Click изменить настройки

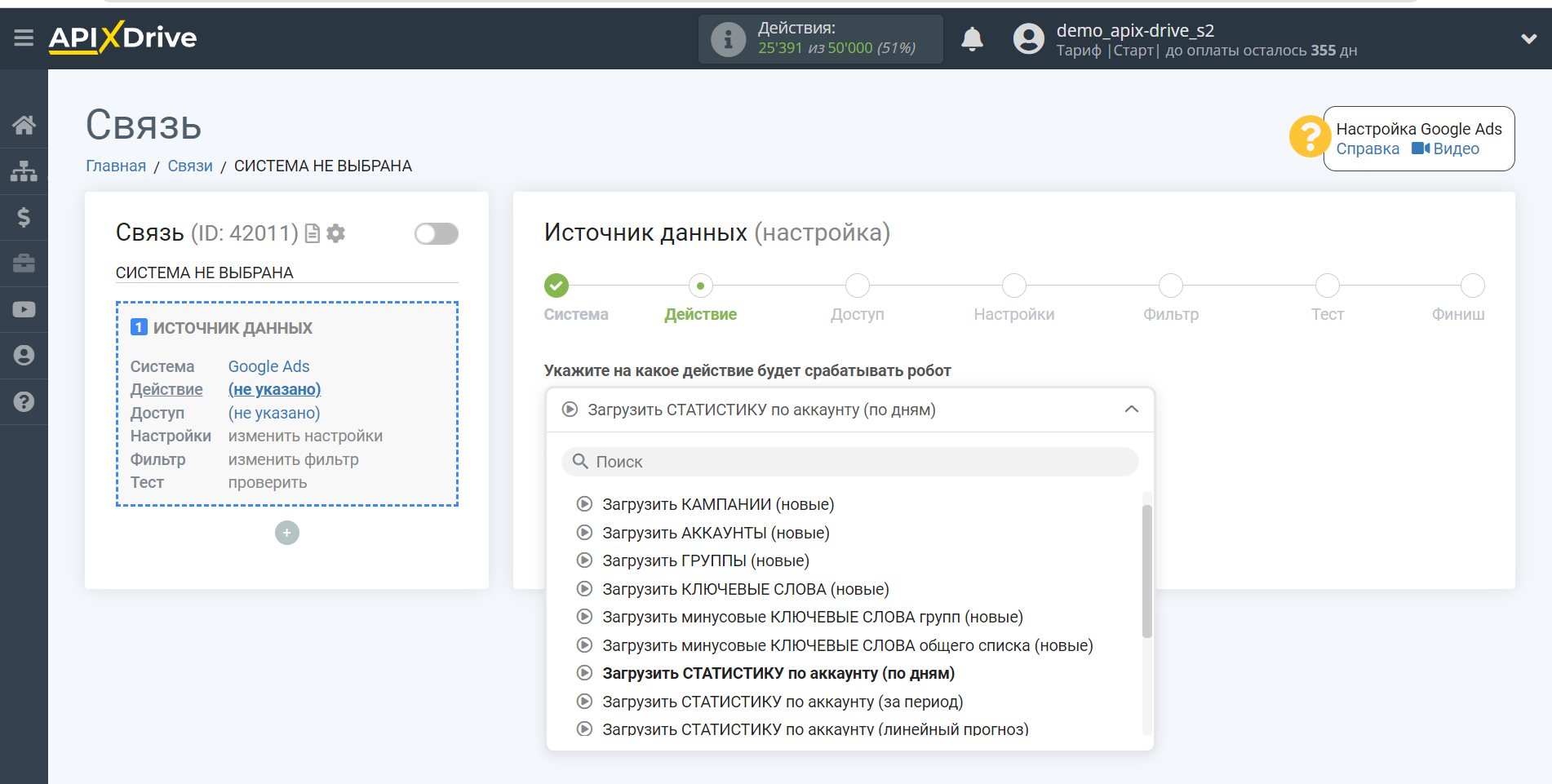pos(305,436)
